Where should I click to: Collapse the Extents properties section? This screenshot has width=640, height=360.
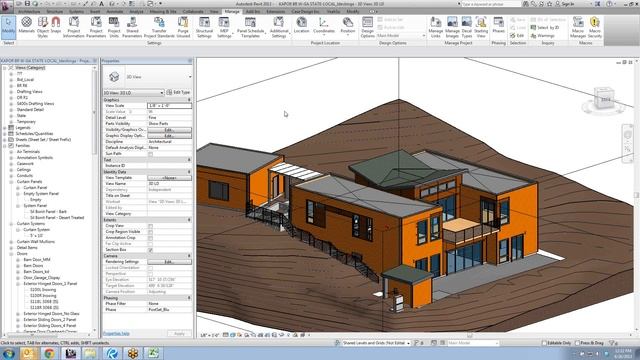189,220
